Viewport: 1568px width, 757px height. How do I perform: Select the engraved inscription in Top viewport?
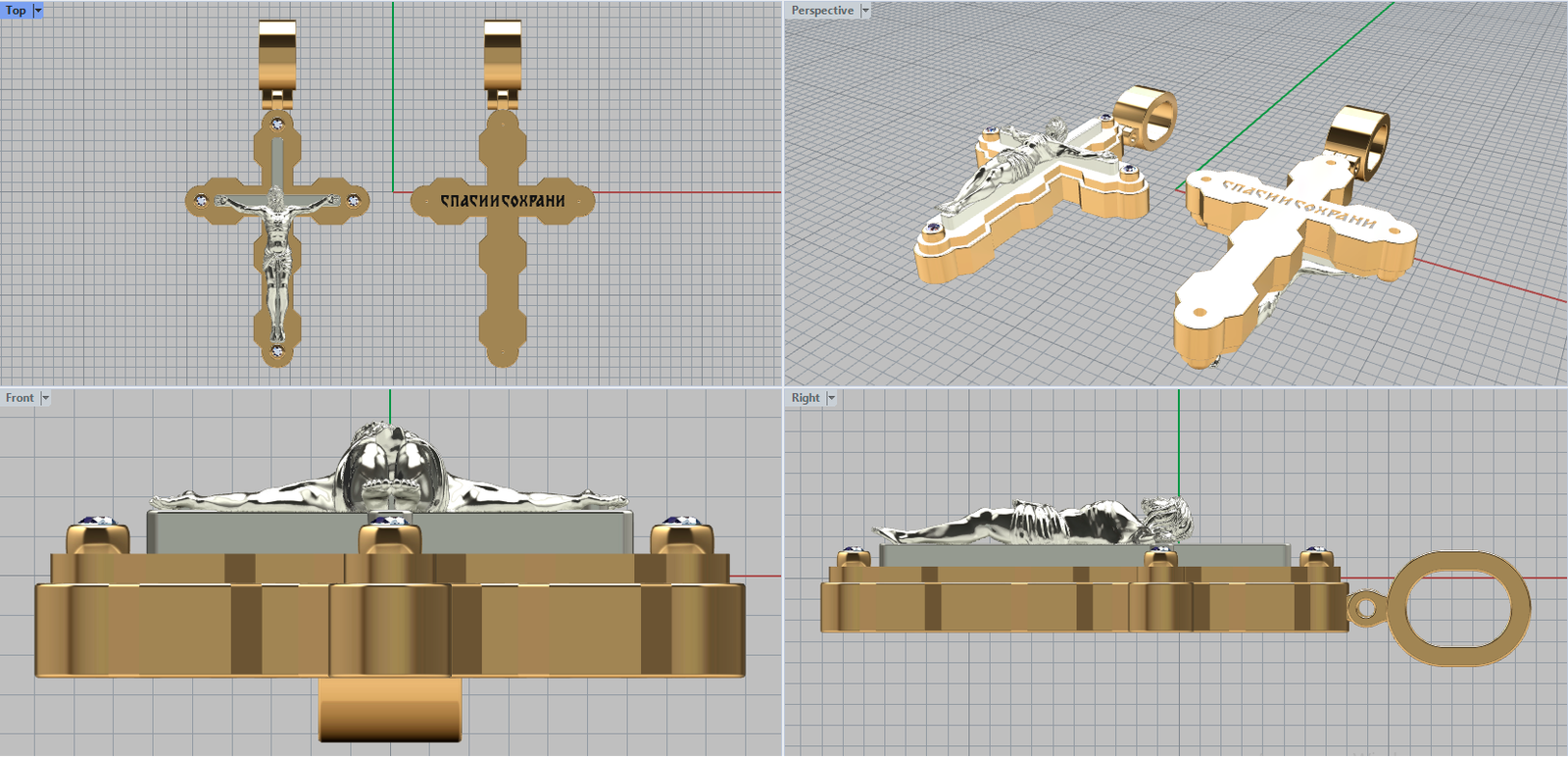pyautogui.click(x=502, y=200)
